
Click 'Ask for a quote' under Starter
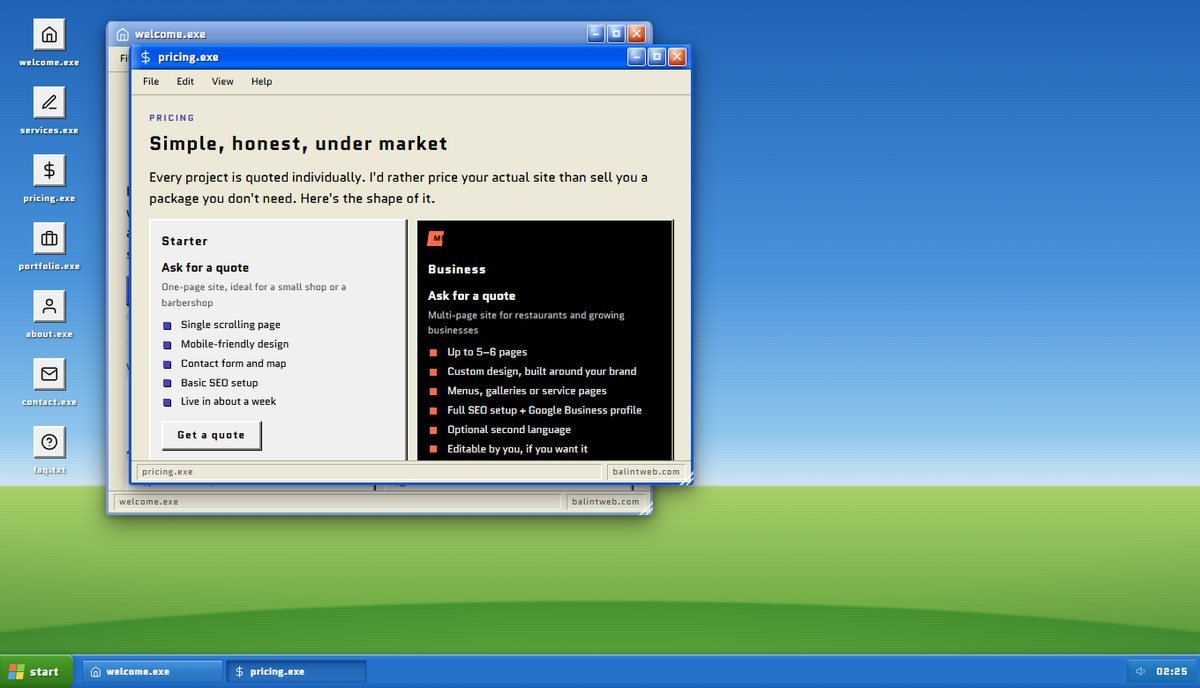(x=205, y=268)
